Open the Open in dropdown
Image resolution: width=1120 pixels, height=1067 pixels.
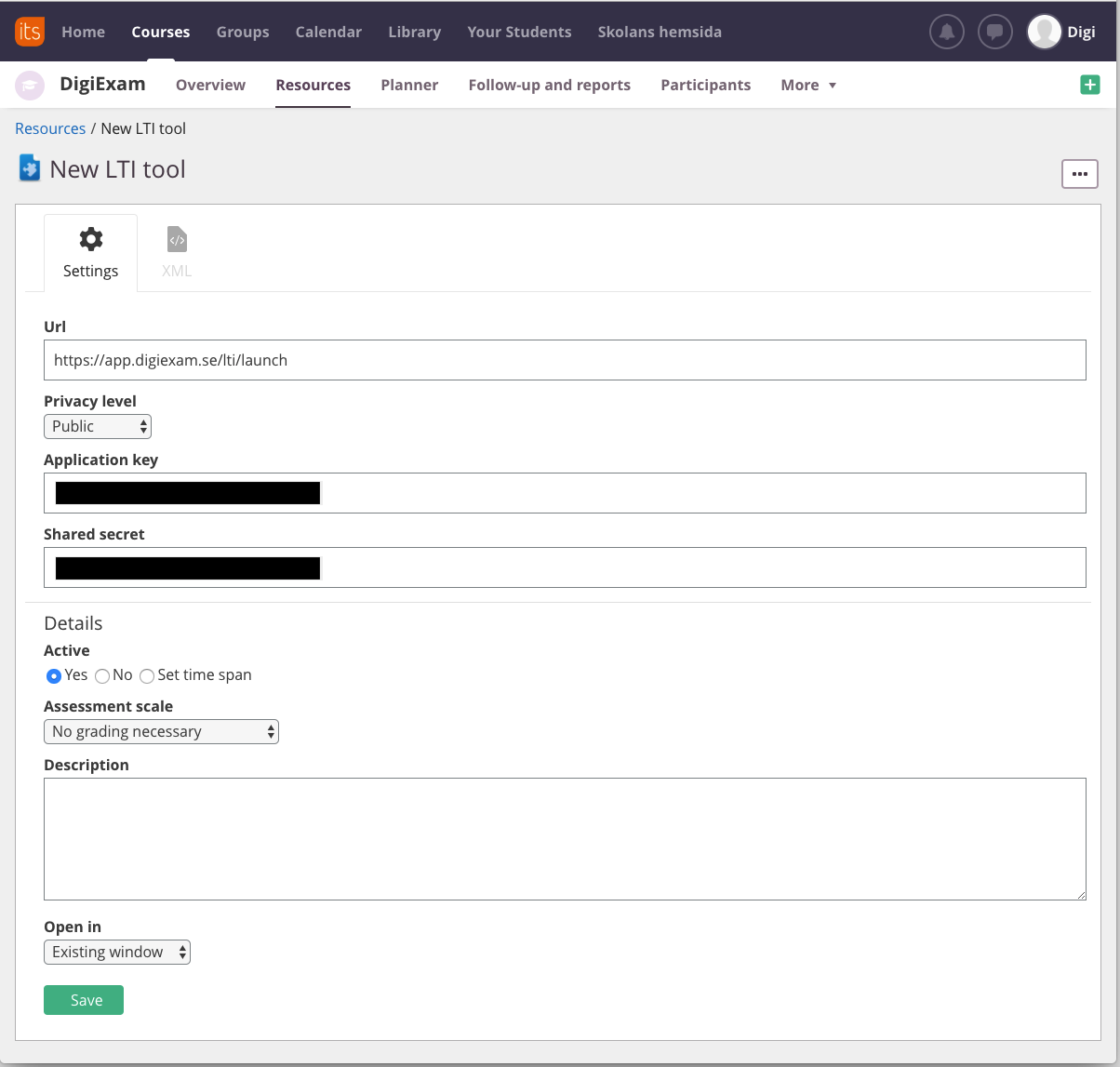117,952
